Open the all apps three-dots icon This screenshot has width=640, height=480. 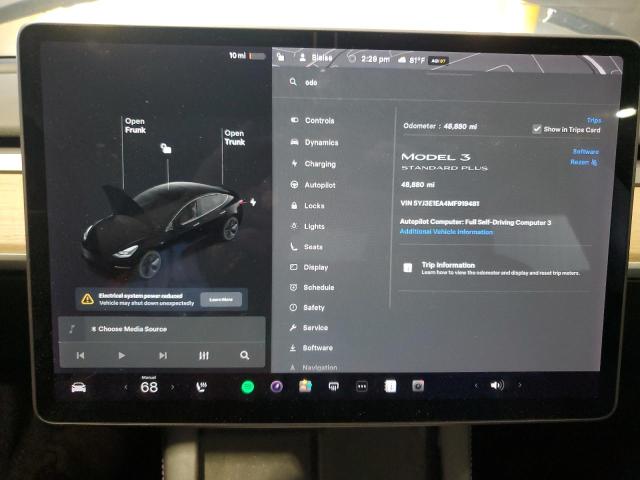[x=362, y=386]
